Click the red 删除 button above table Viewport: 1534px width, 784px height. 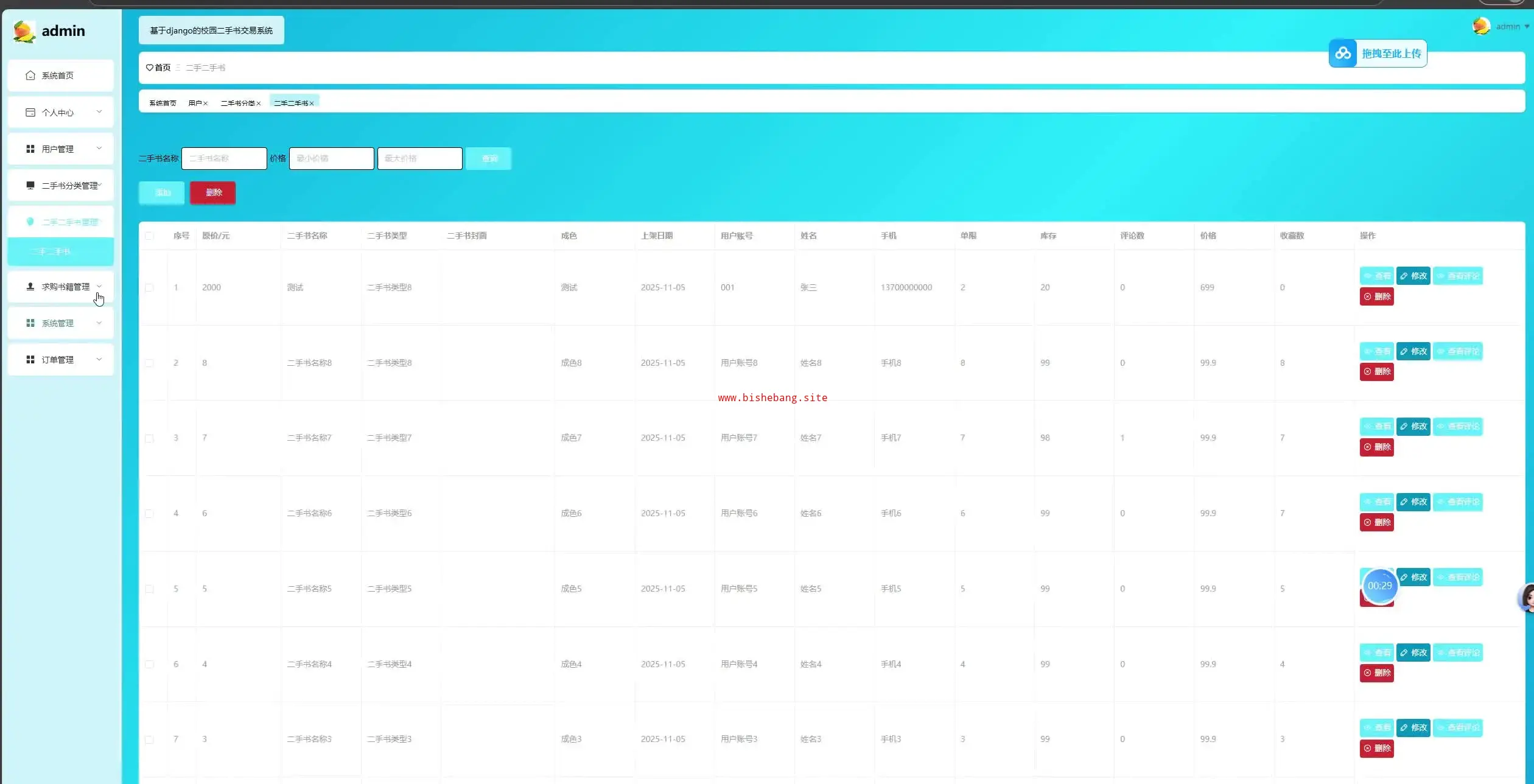(x=213, y=193)
